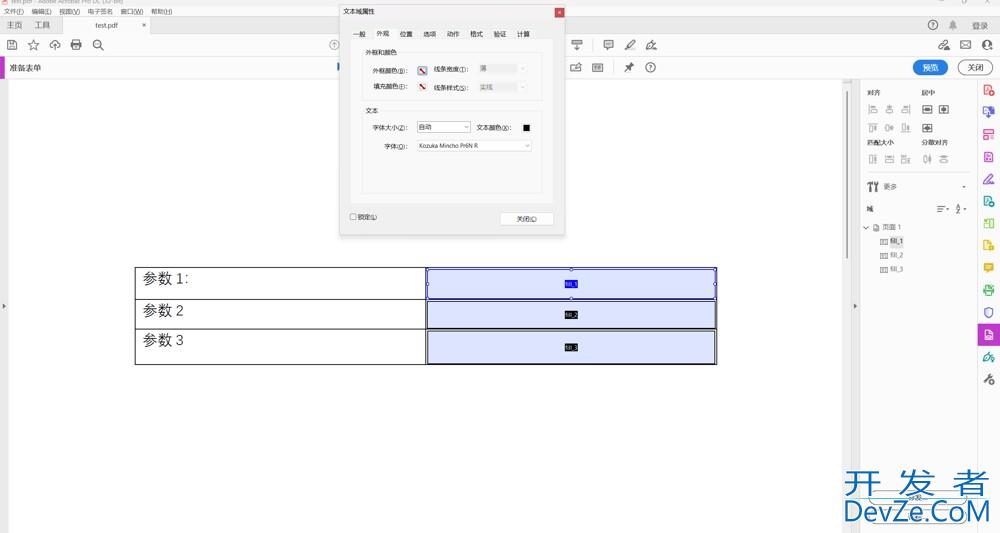Screen dimensions: 1000x533
Task: Open green printer tool in sidebar
Action: point(989,290)
